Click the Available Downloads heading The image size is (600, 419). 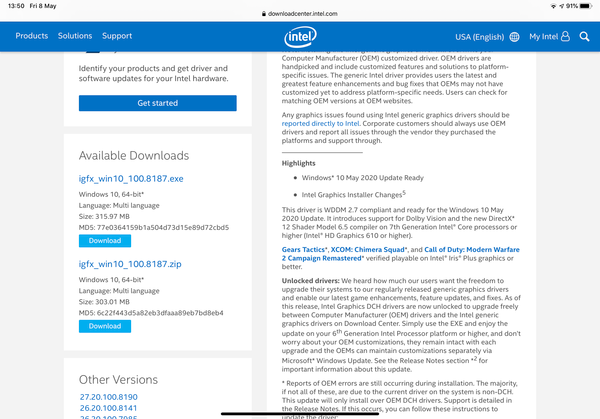point(134,156)
